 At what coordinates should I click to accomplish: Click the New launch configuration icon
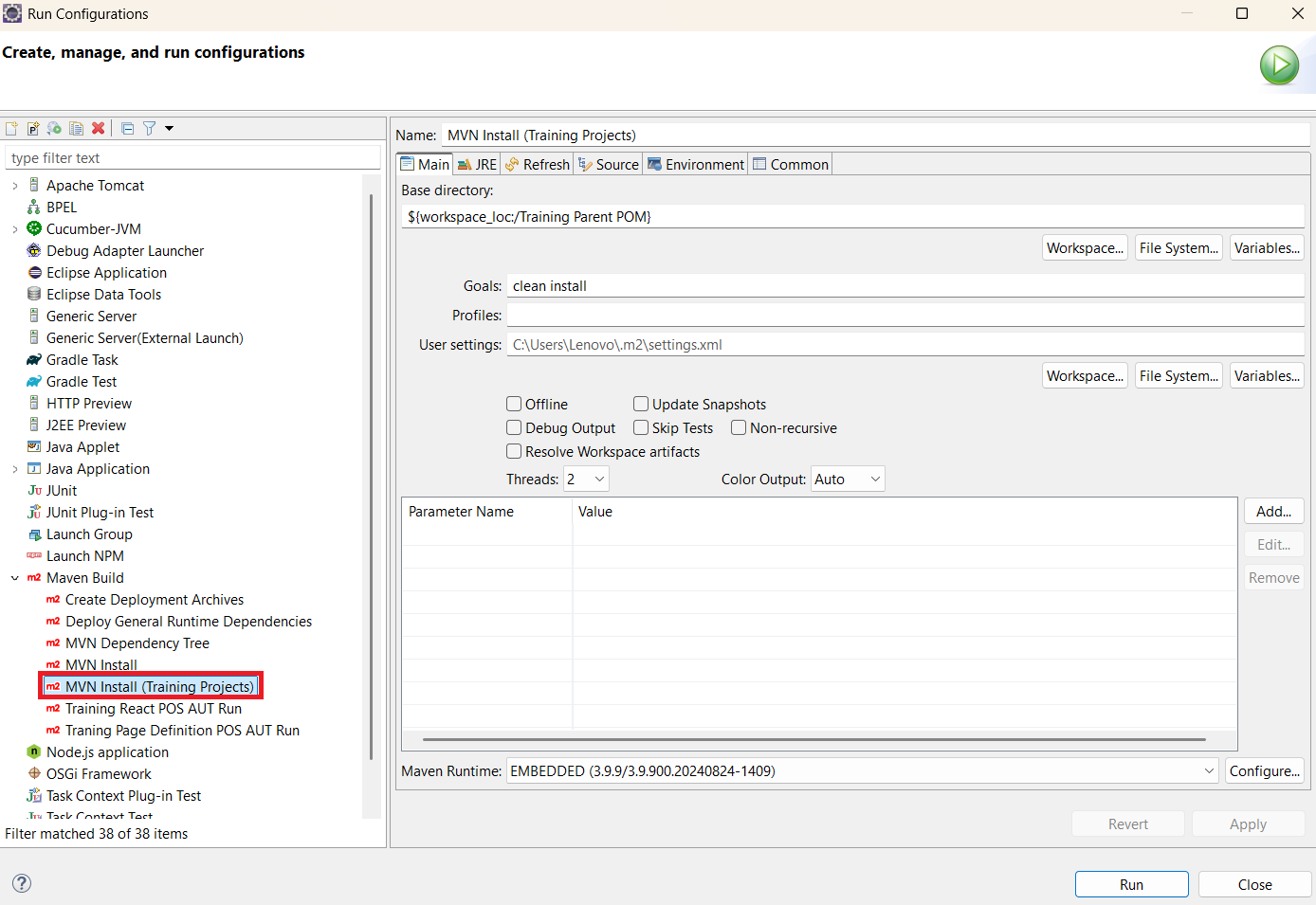(x=11, y=128)
